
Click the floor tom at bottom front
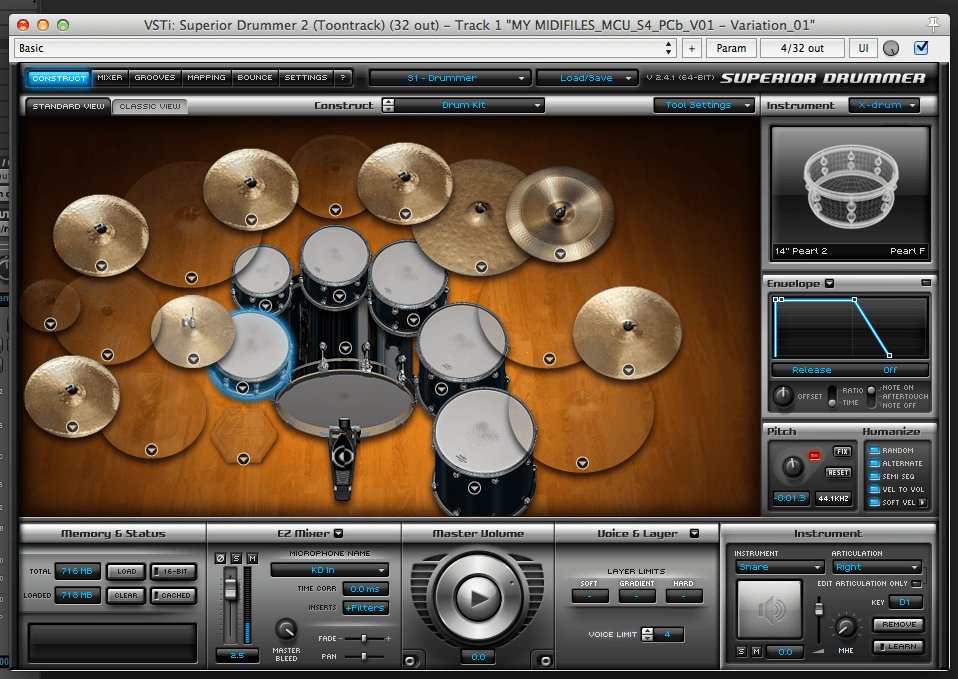483,449
